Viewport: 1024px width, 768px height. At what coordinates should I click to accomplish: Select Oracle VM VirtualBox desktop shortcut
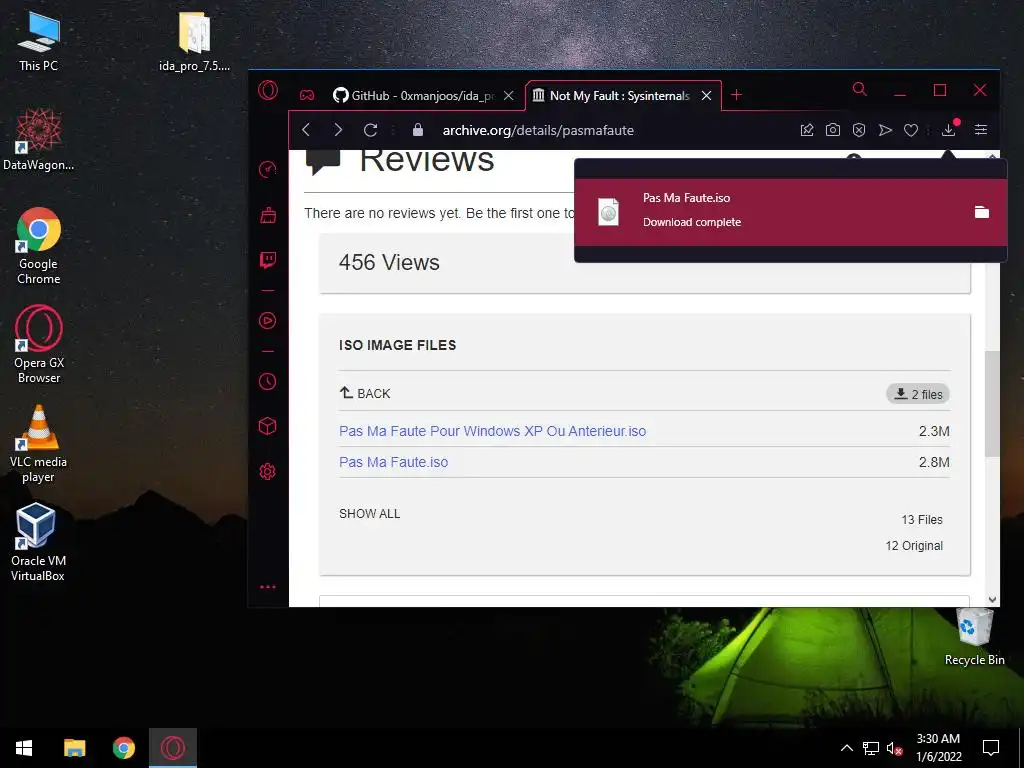pyautogui.click(x=37, y=542)
